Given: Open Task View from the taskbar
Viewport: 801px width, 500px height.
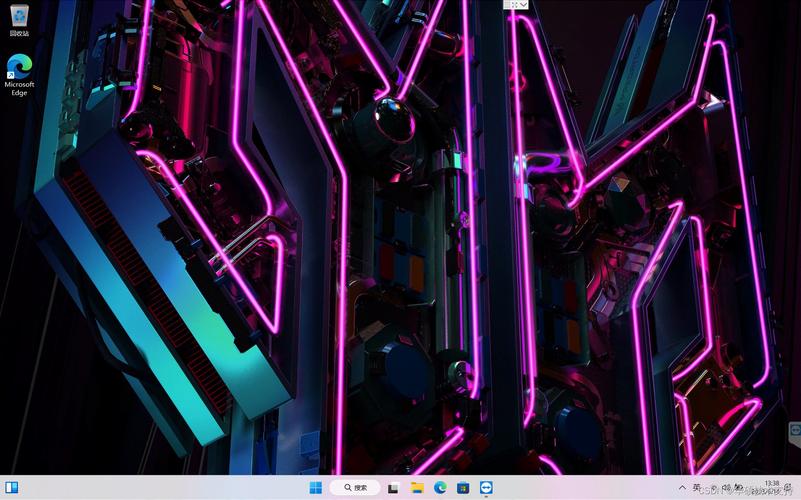Looking at the screenshot, I should click(x=393, y=488).
